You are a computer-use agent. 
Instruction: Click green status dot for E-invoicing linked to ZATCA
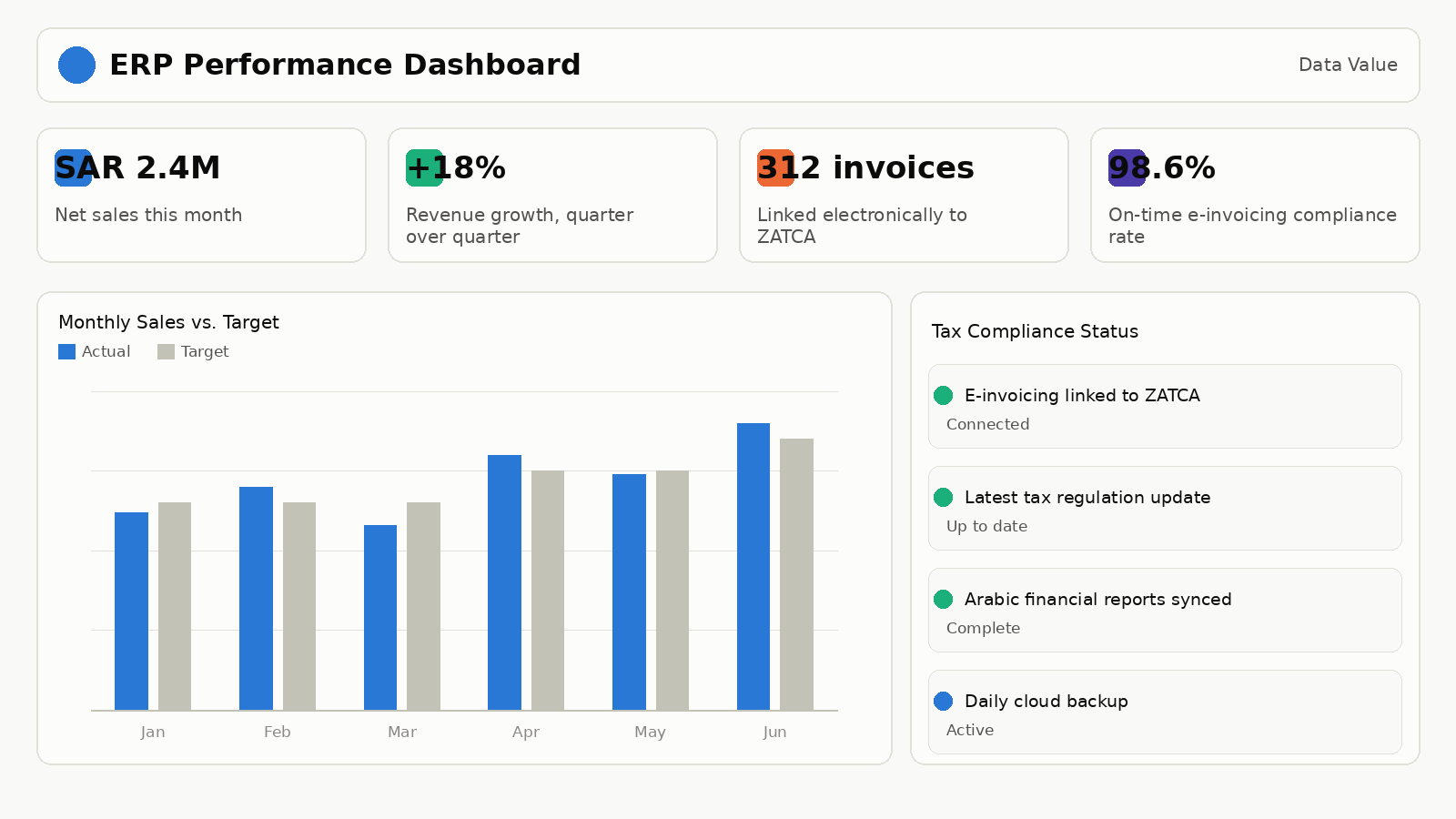tap(943, 395)
